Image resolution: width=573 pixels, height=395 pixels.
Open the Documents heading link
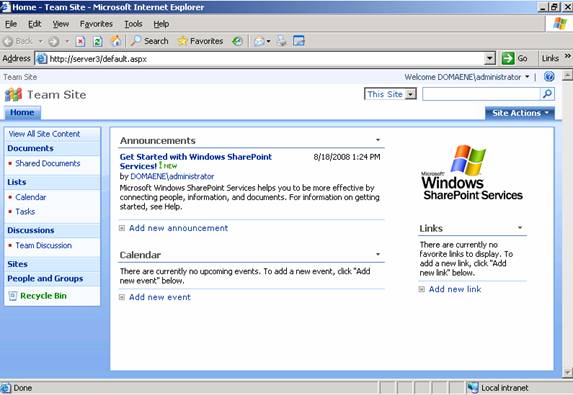tap(30, 148)
